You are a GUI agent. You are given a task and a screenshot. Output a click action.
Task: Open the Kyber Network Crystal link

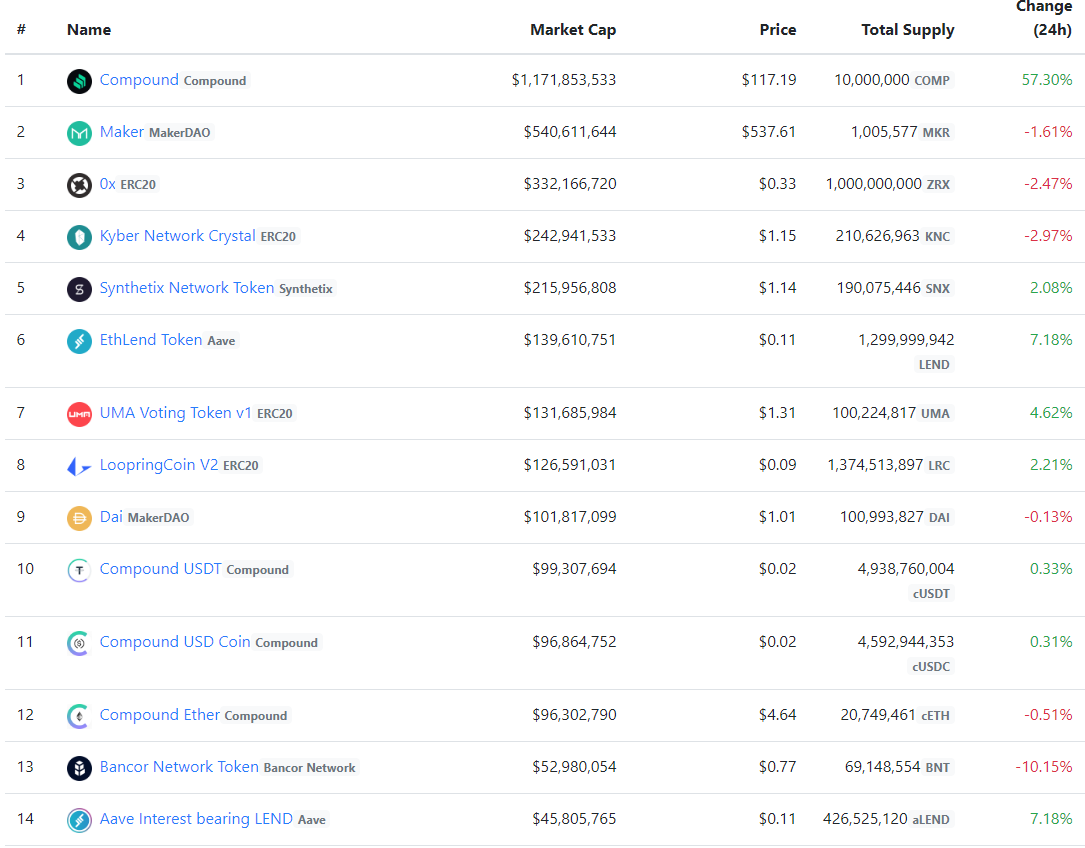tap(178, 235)
